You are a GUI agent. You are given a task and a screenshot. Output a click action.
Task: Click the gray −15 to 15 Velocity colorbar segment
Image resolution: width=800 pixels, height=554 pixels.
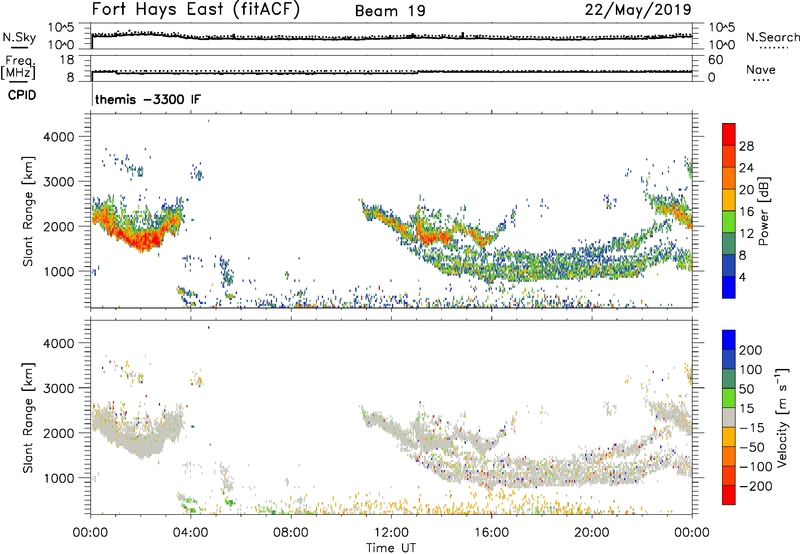(x=729, y=417)
